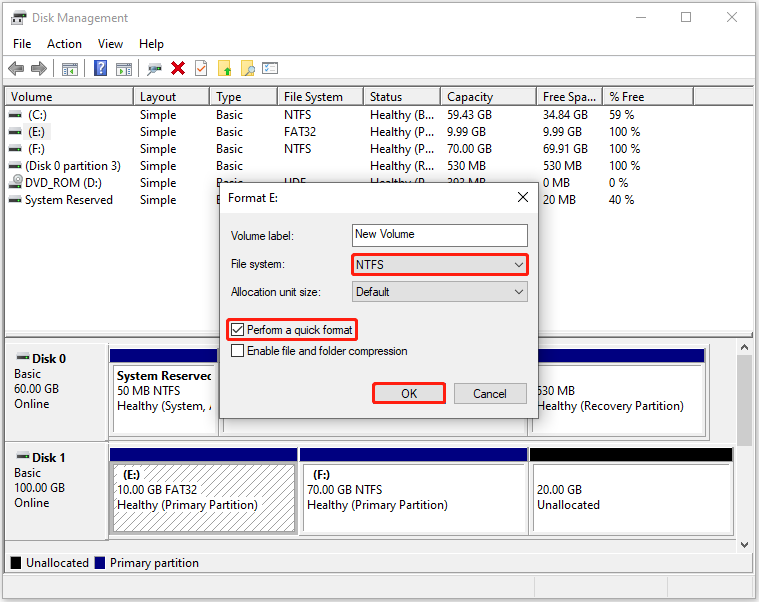Click Cancel in Format E: dialog
The height and width of the screenshot is (602, 759).
[x=490, y=393]
